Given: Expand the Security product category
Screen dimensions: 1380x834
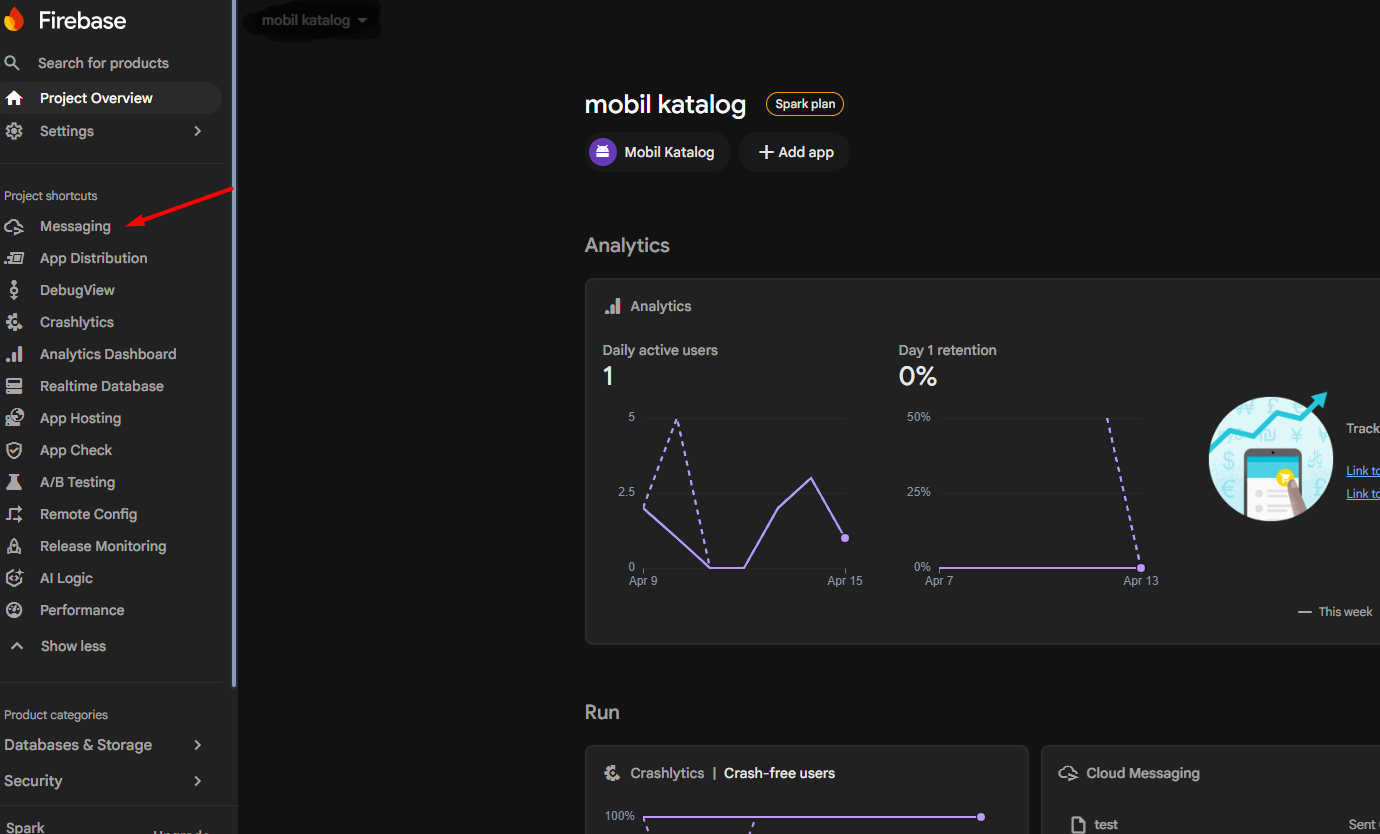Looking at the screenshot, I should pos(197,781).
